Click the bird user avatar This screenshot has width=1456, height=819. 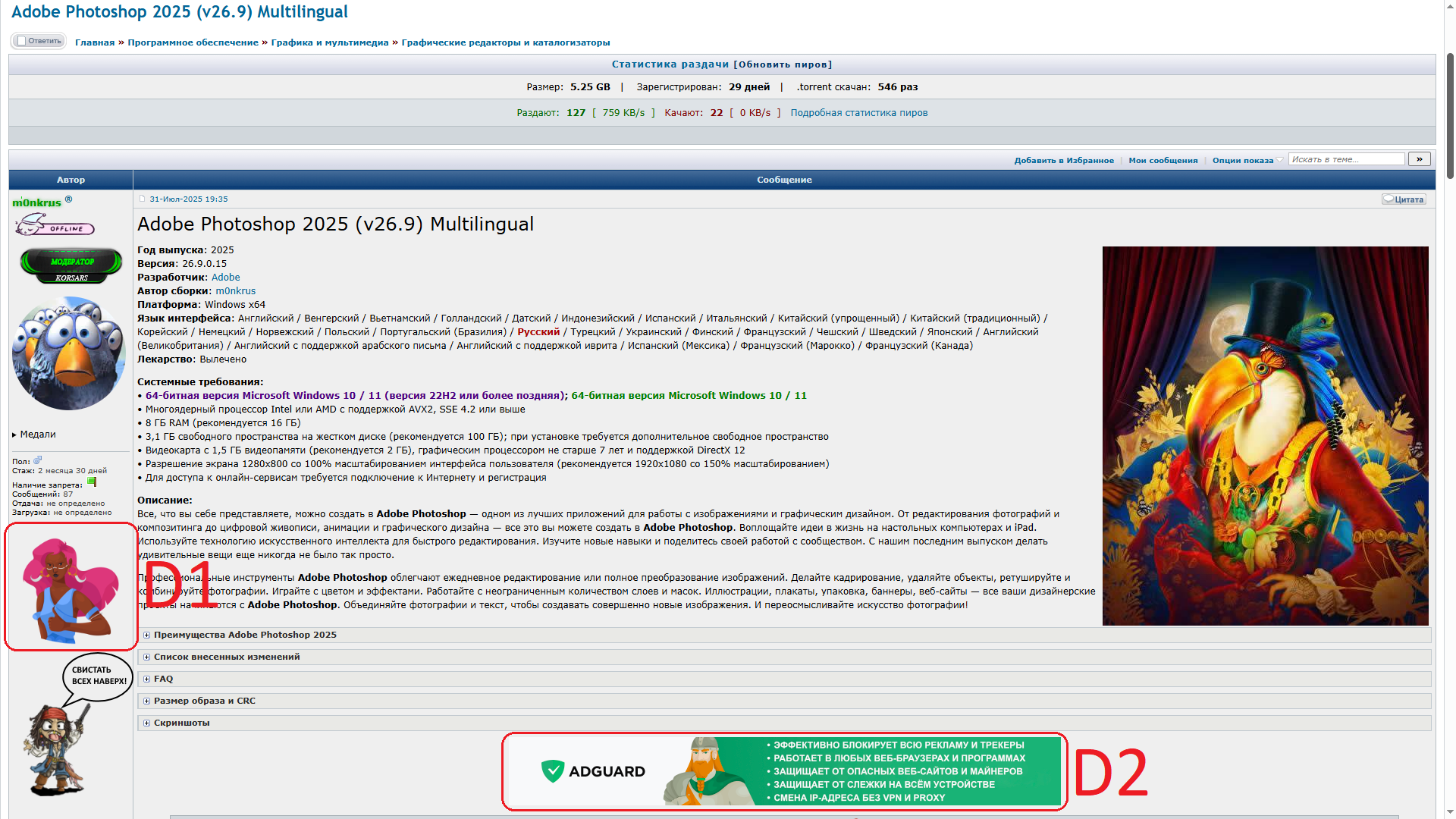69,353
